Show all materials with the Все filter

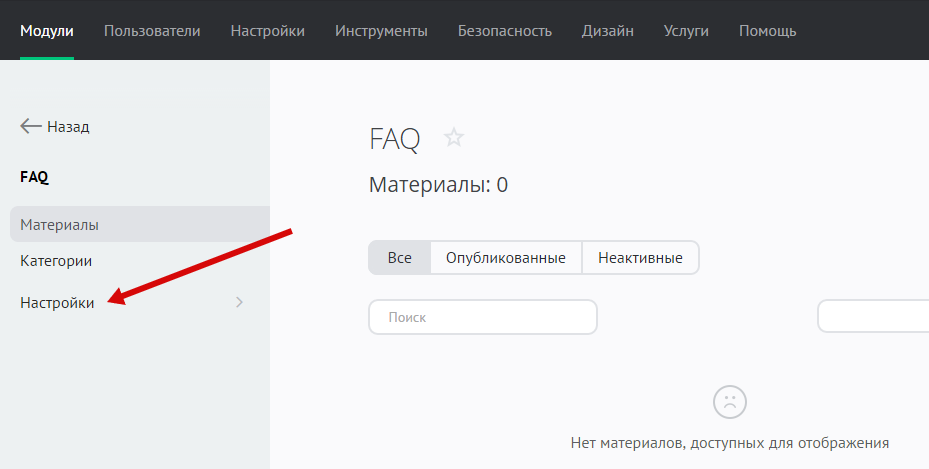[399, 258]
